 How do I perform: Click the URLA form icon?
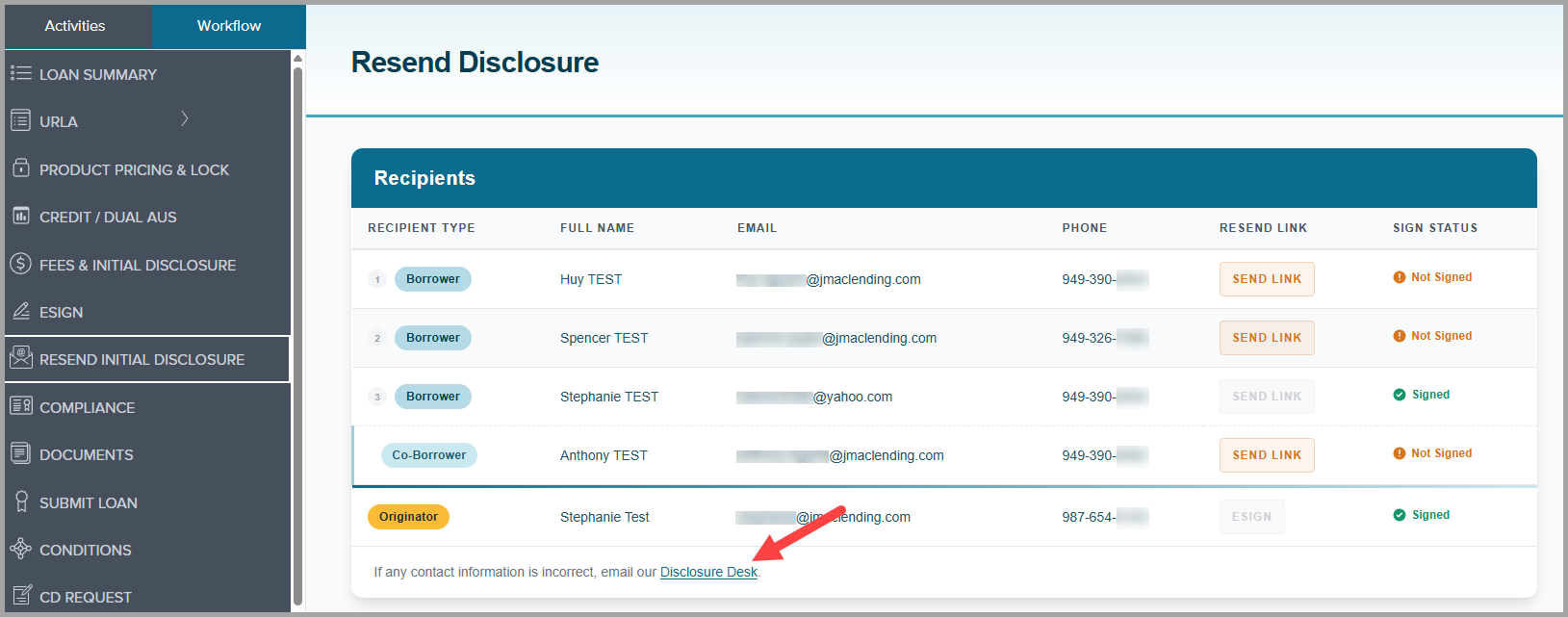pyautogui.click(x=20, y=120)
